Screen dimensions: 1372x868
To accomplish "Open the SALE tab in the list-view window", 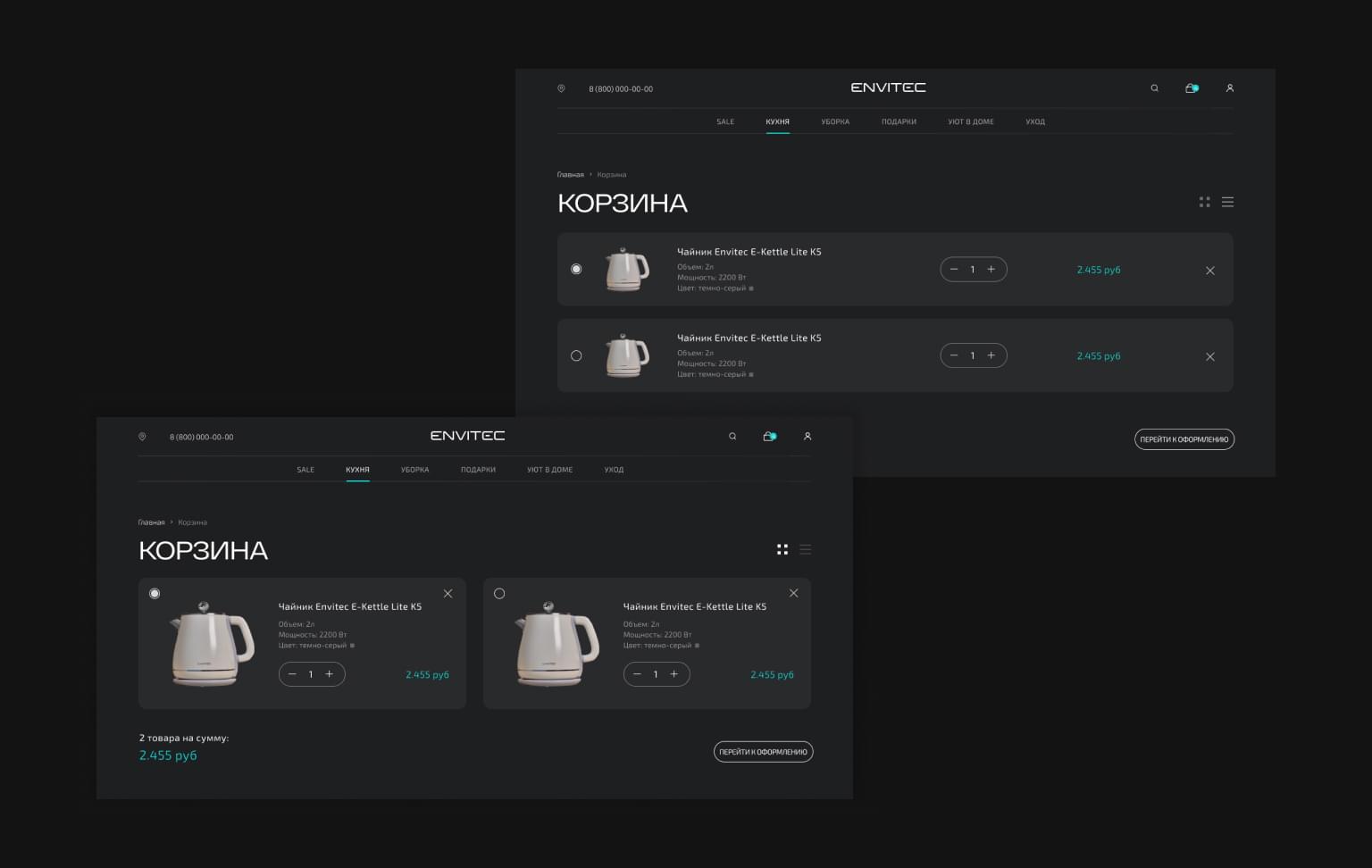I will coord(725,121).
